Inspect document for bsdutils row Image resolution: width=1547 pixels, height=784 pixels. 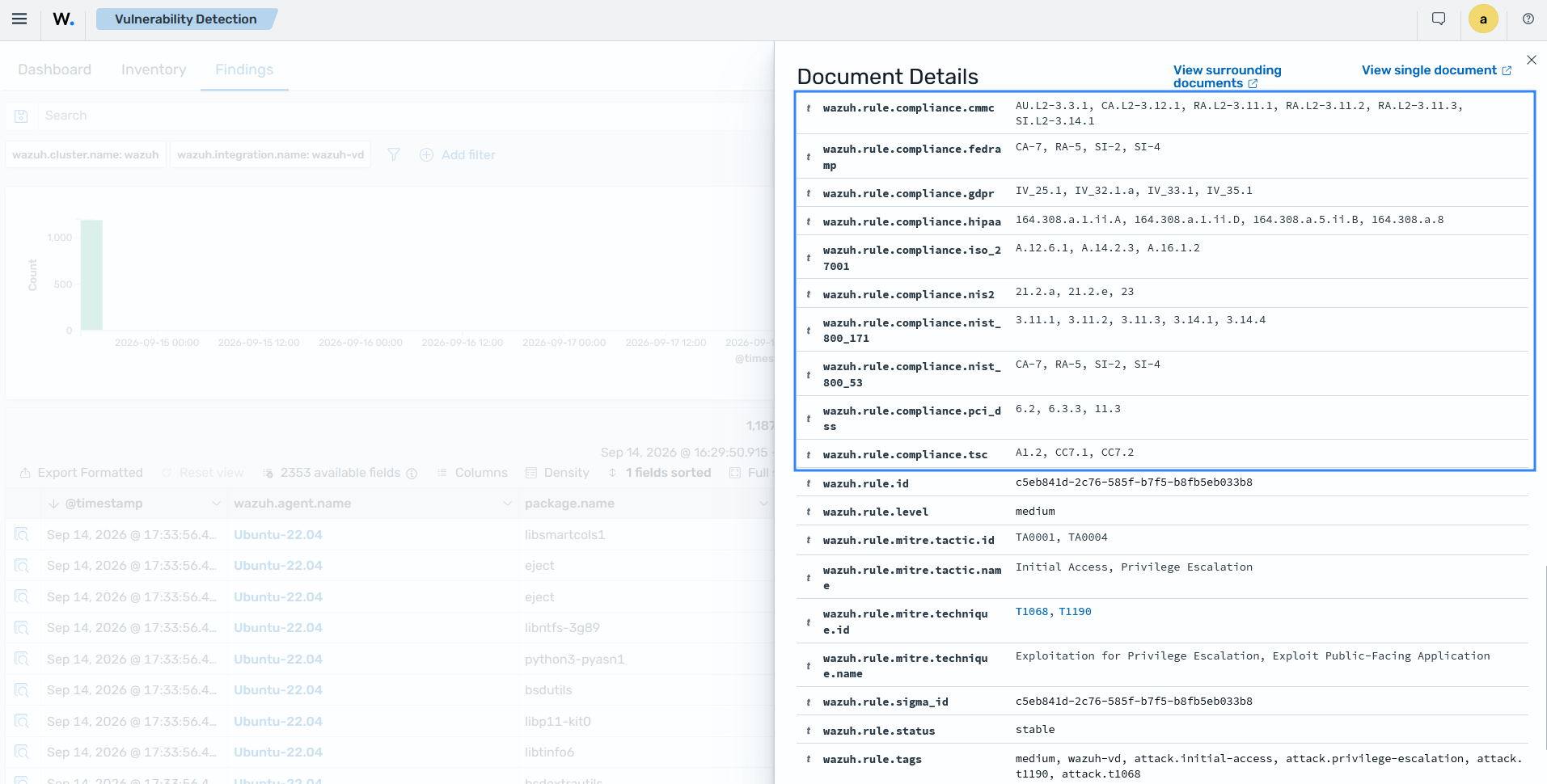pyautogui.click(x=22, y=690)
